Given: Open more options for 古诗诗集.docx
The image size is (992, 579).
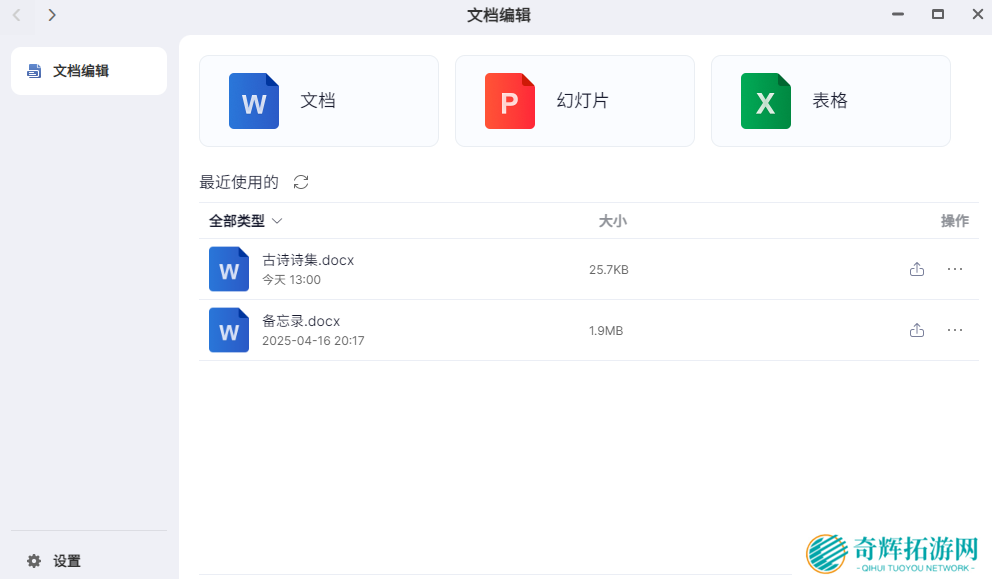Looking at the screenshot, I should 955,269.
